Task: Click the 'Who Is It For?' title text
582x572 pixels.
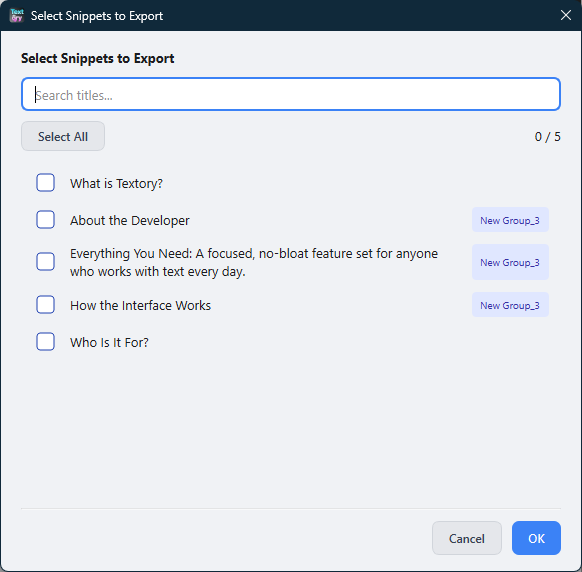Action: [109, 343]
